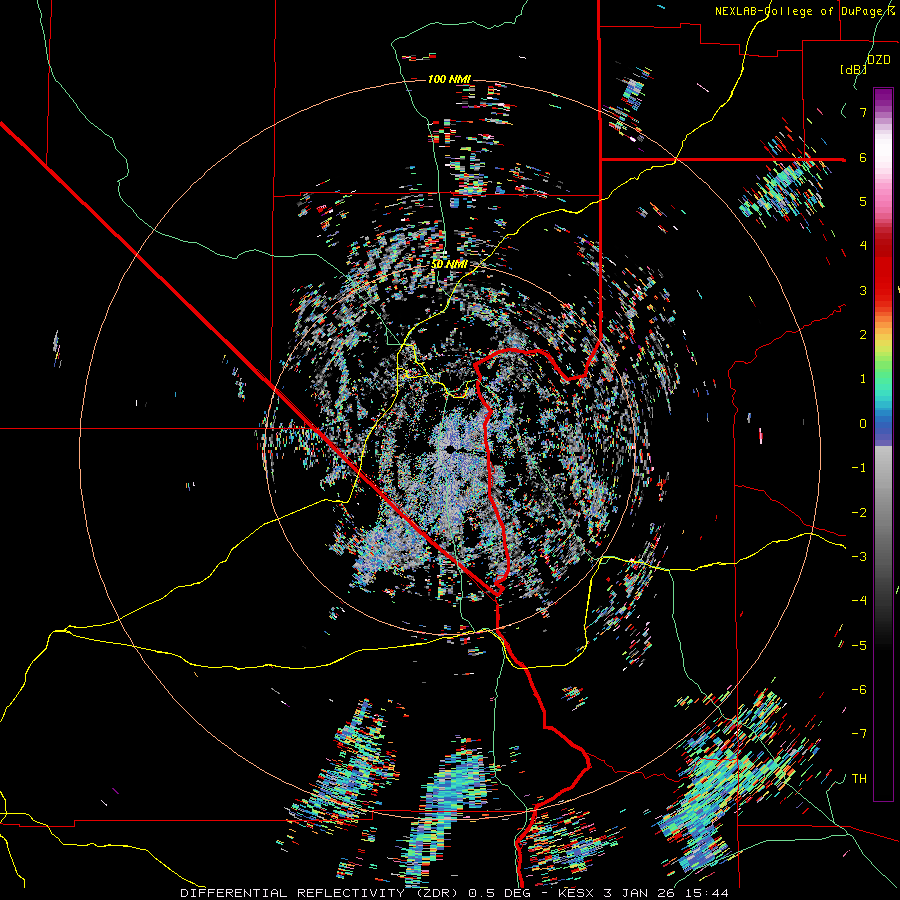Click the 0.5 DEG elevation text
The height and width of the screenshot is (900, 900).
tap(501, 893)
